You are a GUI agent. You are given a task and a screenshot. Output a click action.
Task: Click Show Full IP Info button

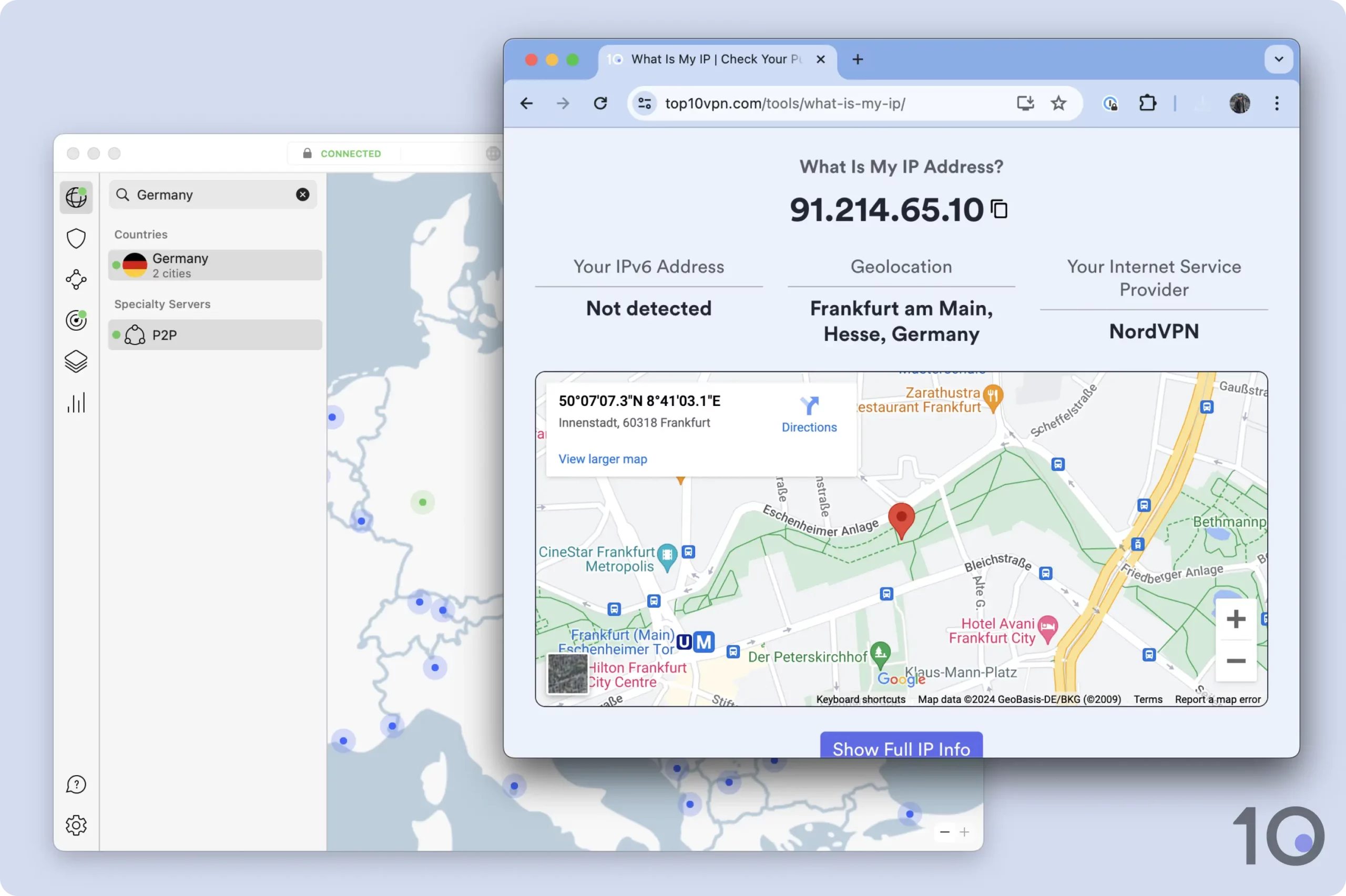click(900, 749)
